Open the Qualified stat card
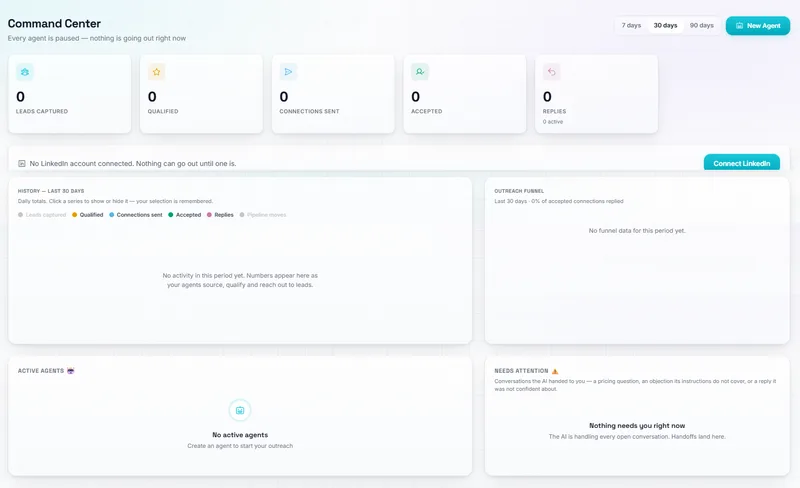 tap(202, 94)
